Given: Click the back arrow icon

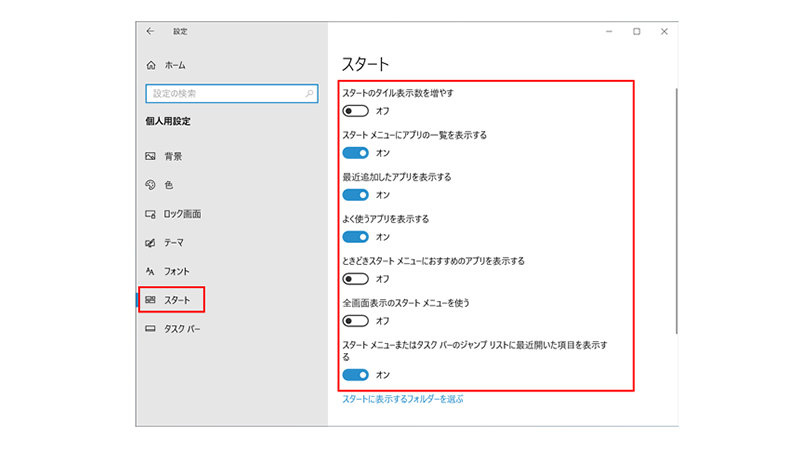Looking at the screenshot, I should 150,31.
